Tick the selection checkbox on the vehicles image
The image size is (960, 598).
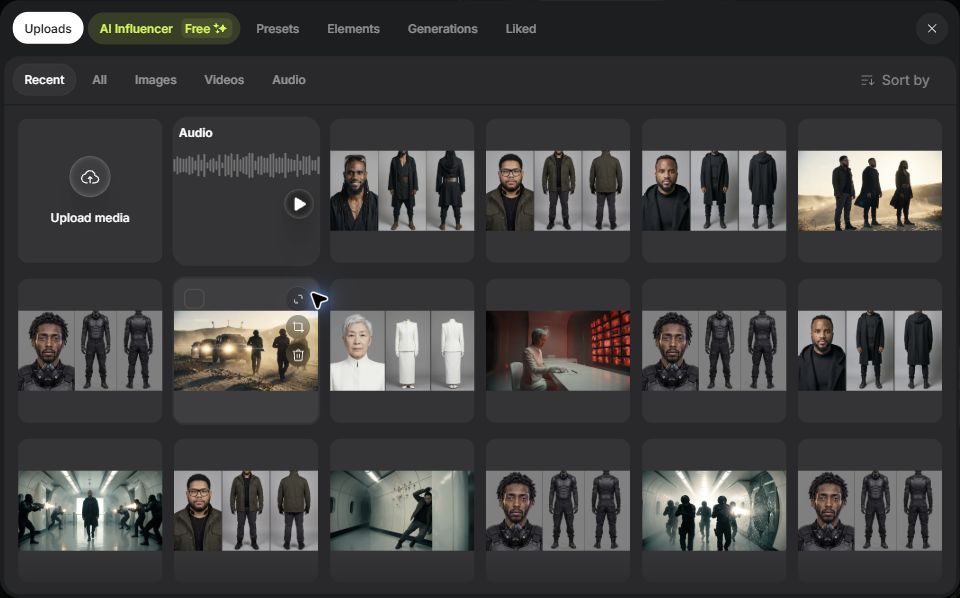(x=194, y=299)
